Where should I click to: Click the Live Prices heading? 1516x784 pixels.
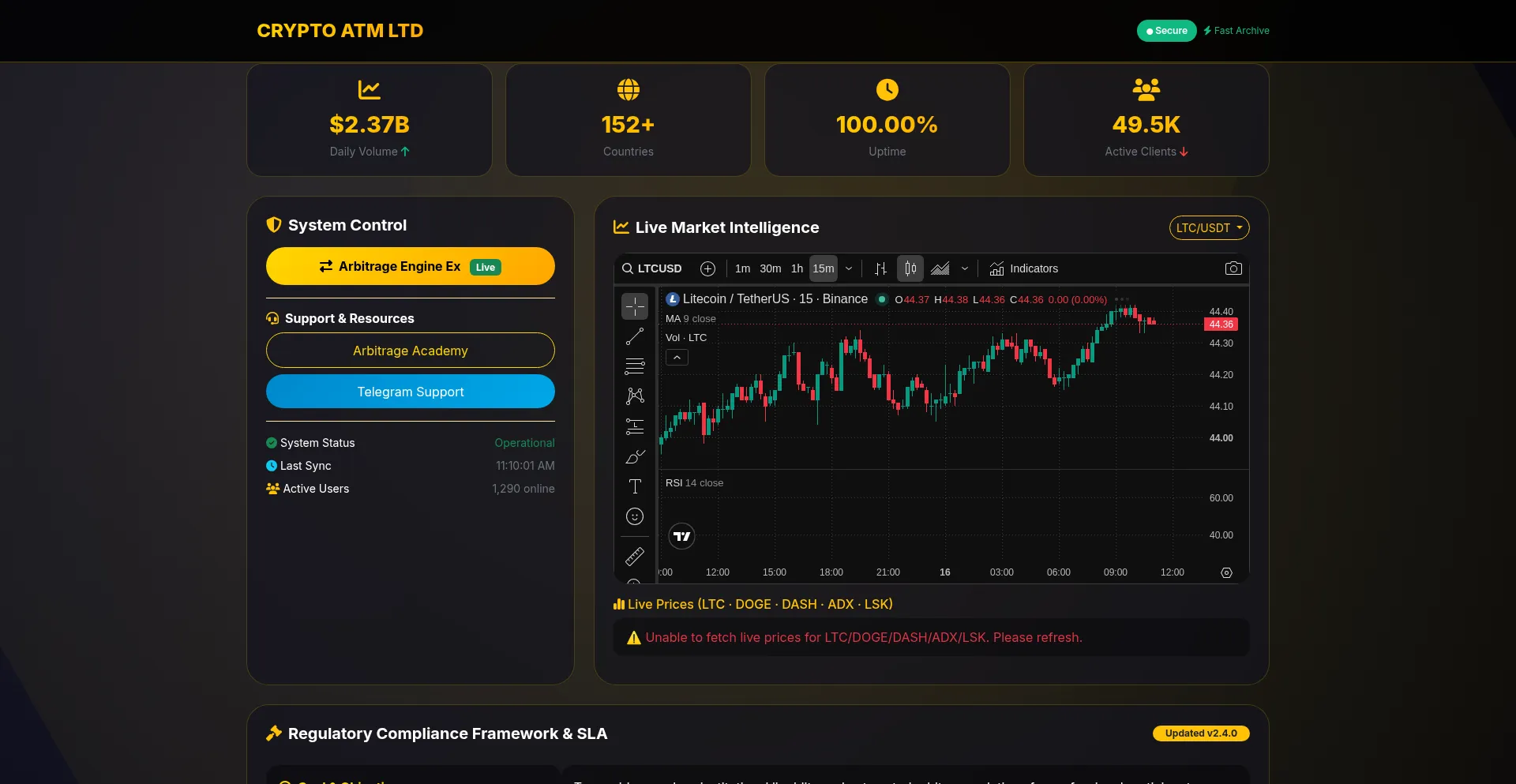(753, 604)
